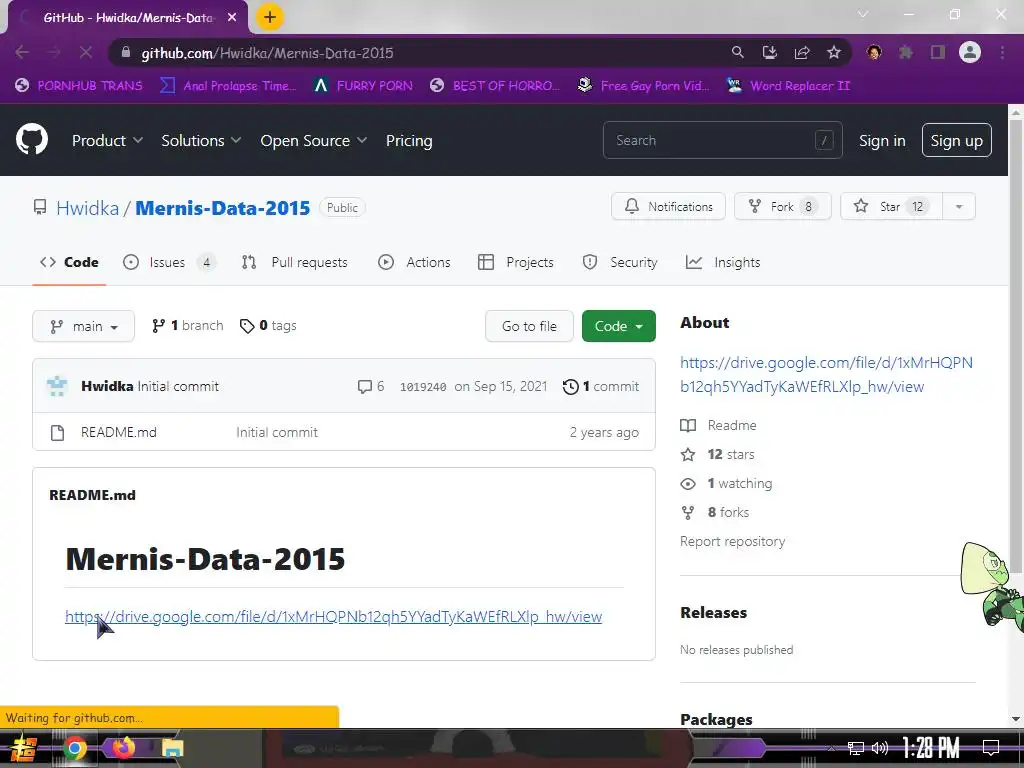The image size is (1024, 768).
Task: Open the 12 stars link
Action: (718, 454)
